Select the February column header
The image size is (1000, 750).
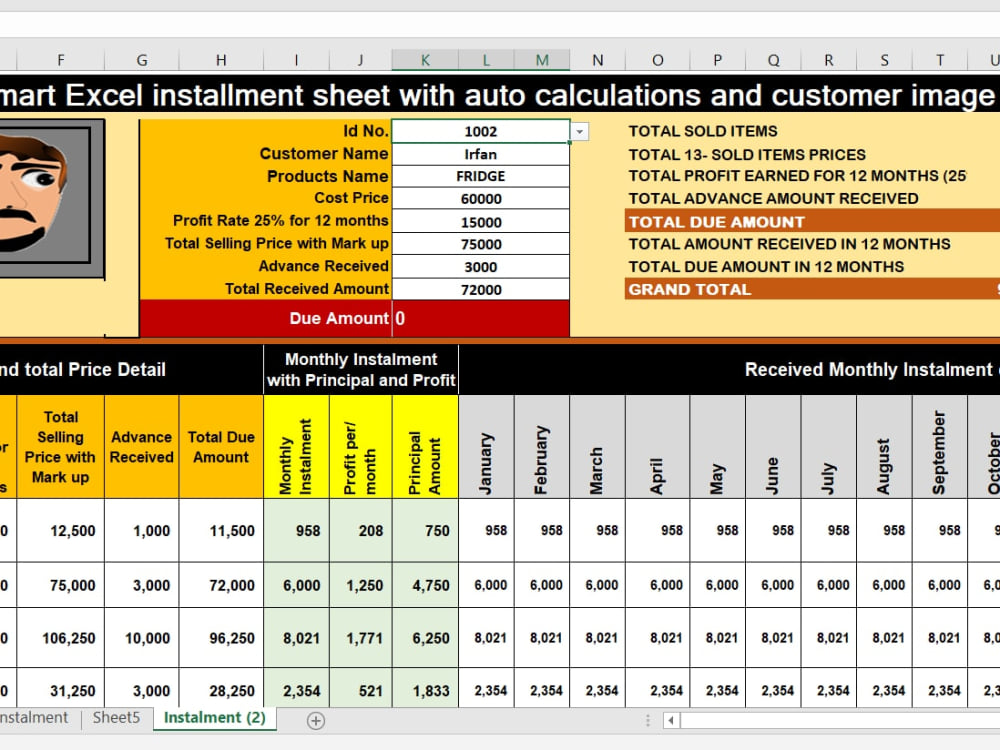[x=542, y=446]
